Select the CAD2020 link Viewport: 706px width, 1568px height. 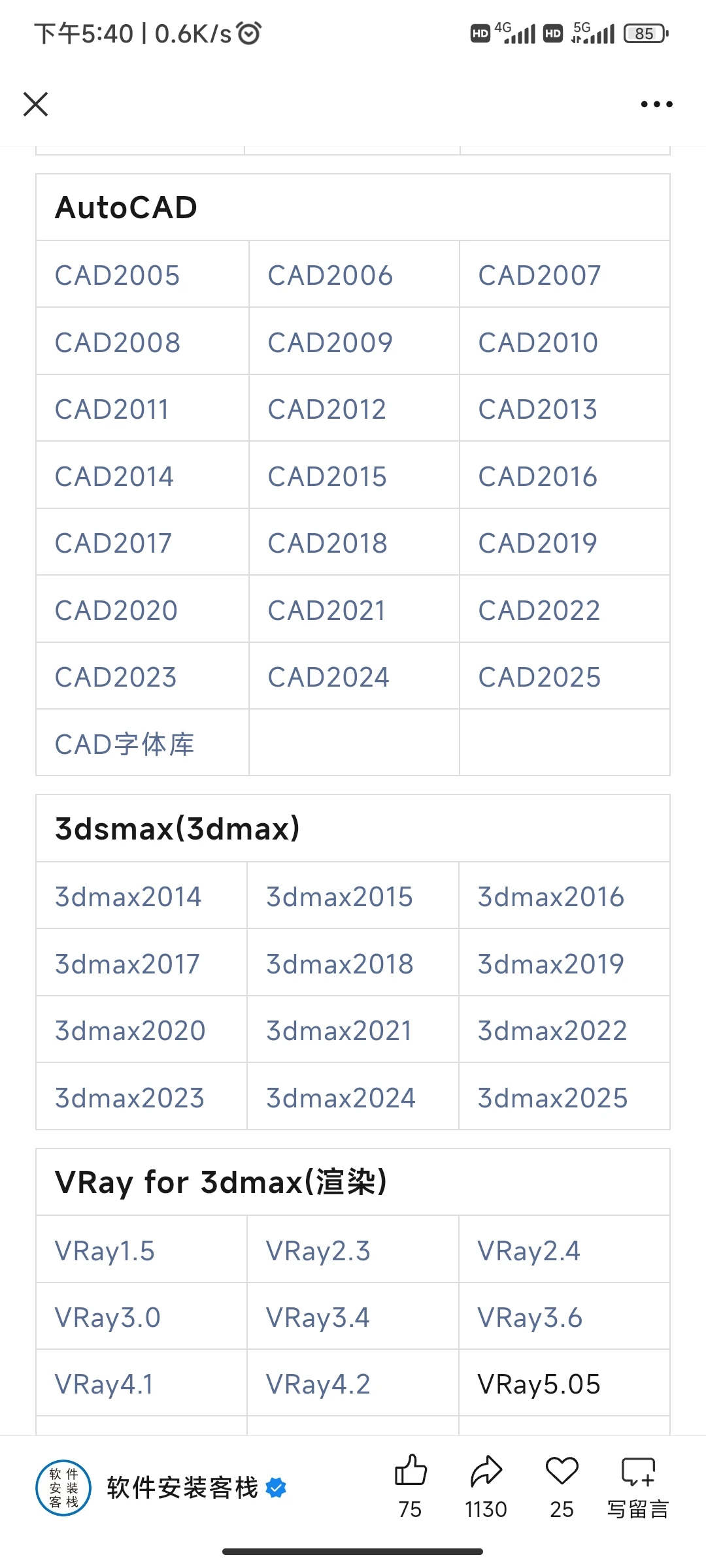(x=116, y=610)
